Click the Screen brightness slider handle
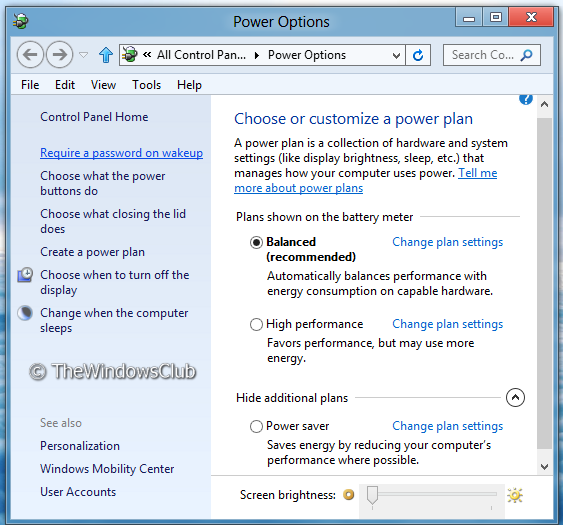Screen dimensions: 563x525 pos(372,495)
